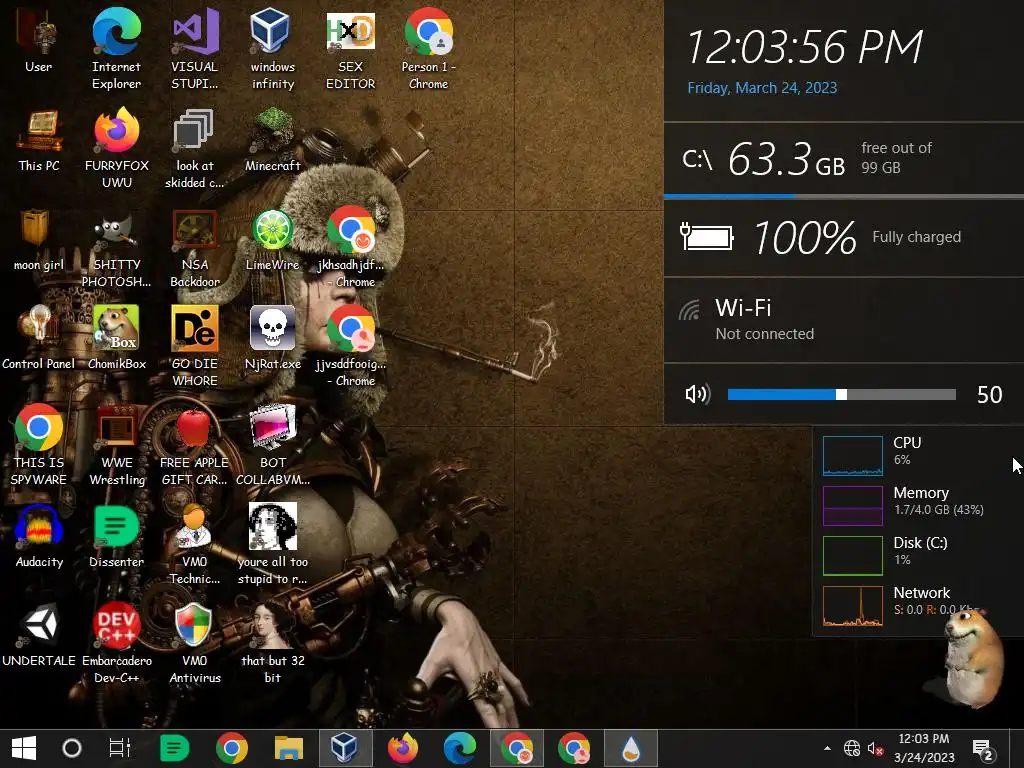Image resolution: width=1024 pixels, height=768 pixels.
Task: Open jkhsadhjdf... - Chrome shortcut
Action: 351,248
